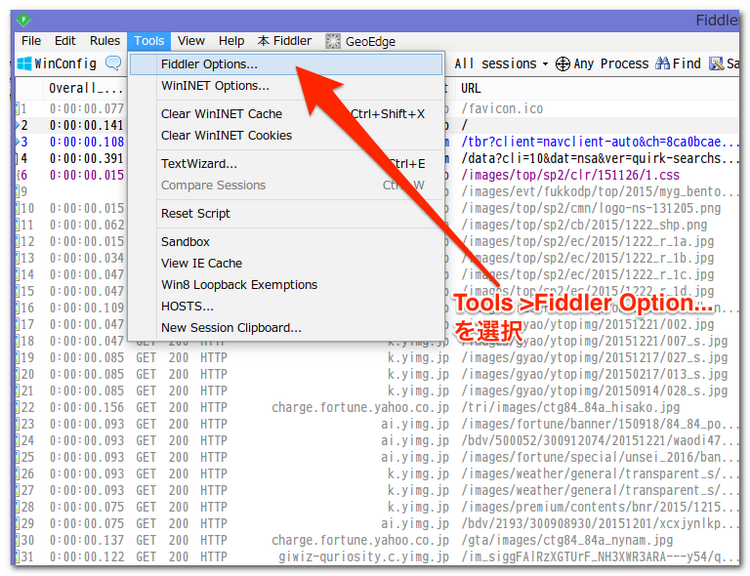Click the Find binoculars icon
The height and width of the screenshot is (576, 750).
[x=662, y=63]
